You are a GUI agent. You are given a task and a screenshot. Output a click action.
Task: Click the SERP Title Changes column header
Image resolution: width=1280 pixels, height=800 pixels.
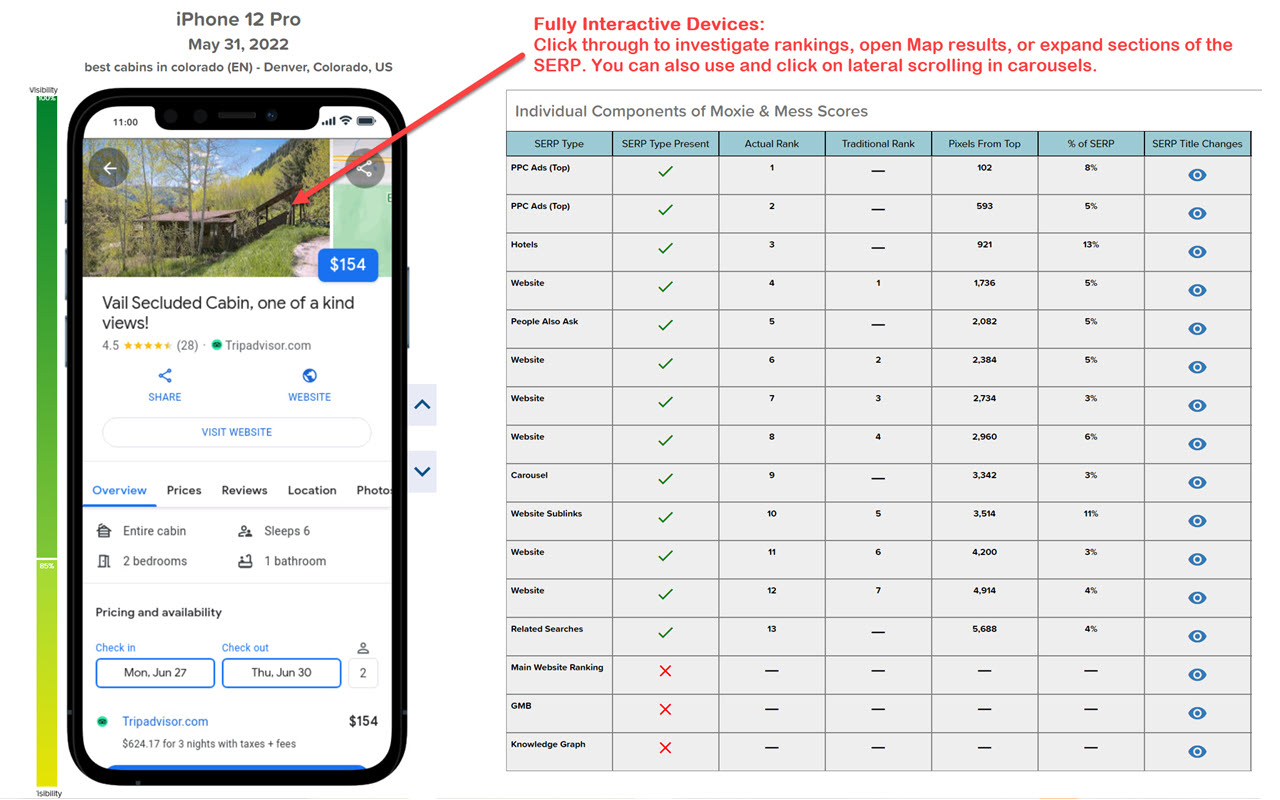pyautogui.click(x=1197, y=144)
